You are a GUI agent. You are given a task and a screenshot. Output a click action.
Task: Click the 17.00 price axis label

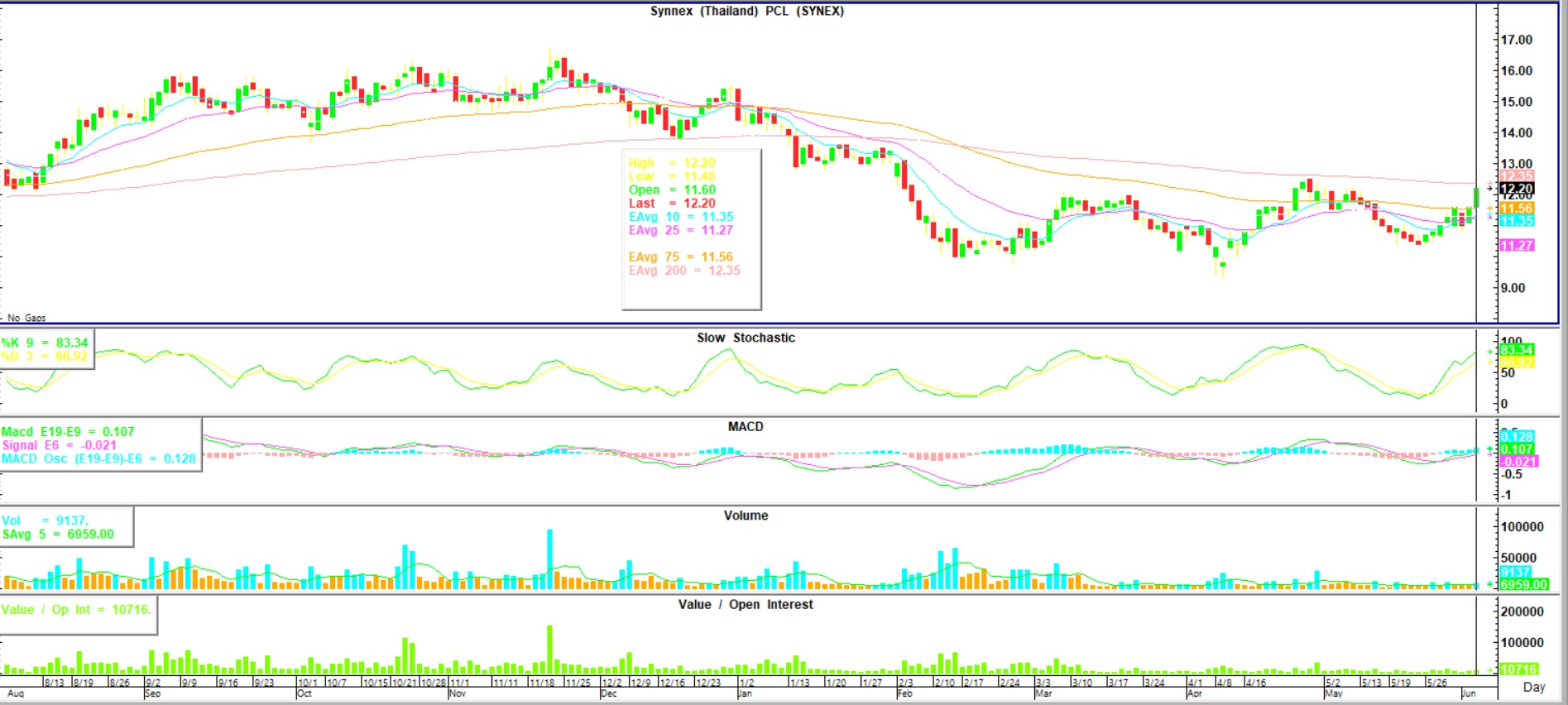(x=1517, y=40)
